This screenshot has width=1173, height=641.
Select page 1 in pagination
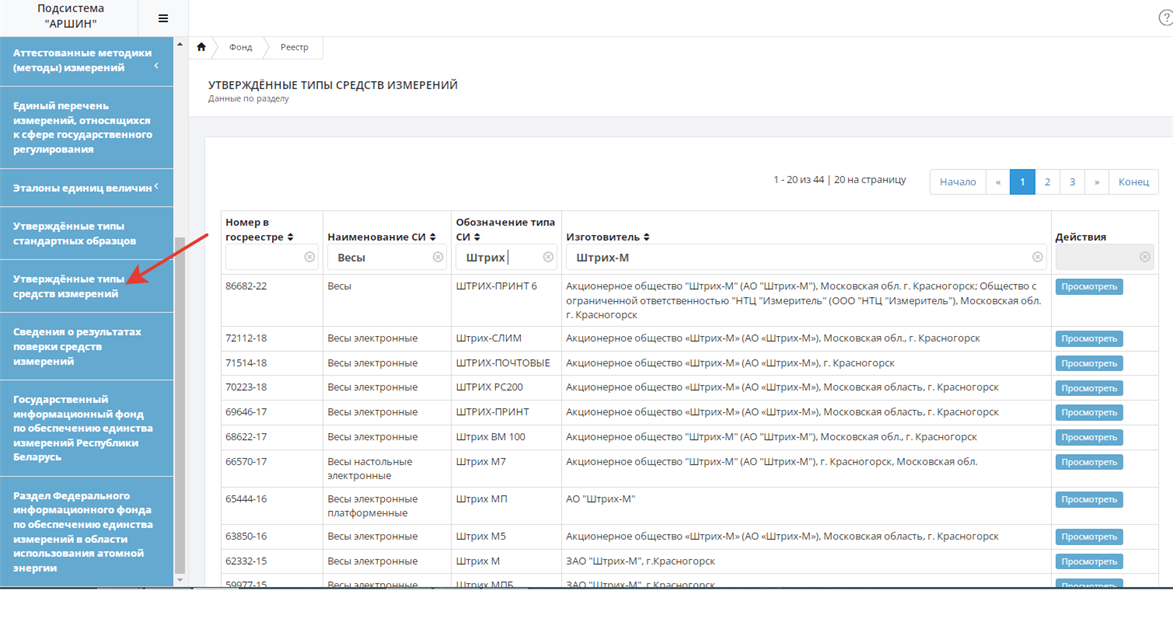(1022, 182)
